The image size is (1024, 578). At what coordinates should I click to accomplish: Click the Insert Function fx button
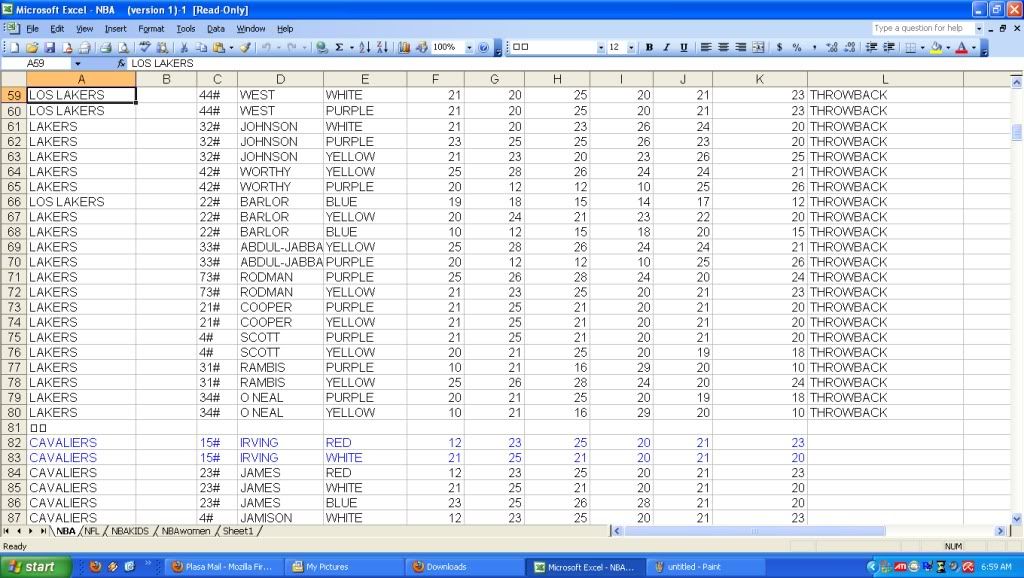click(121, 63)
